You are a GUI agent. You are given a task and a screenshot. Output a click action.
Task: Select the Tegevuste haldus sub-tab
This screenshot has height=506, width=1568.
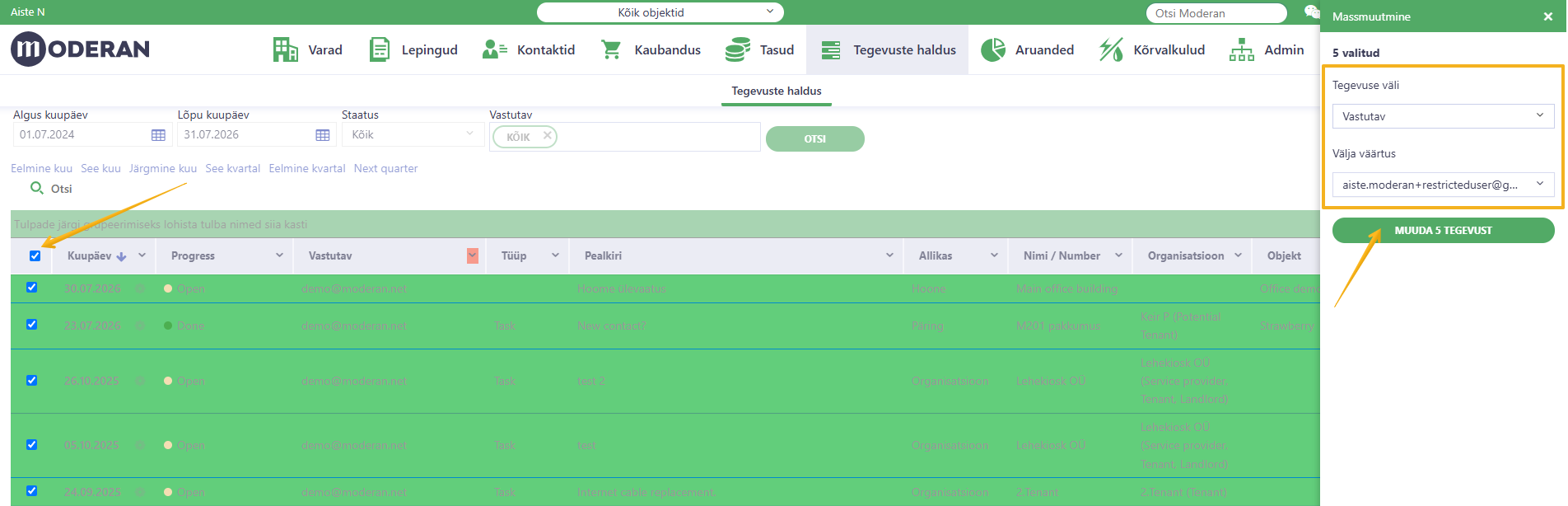pos(777,91)
